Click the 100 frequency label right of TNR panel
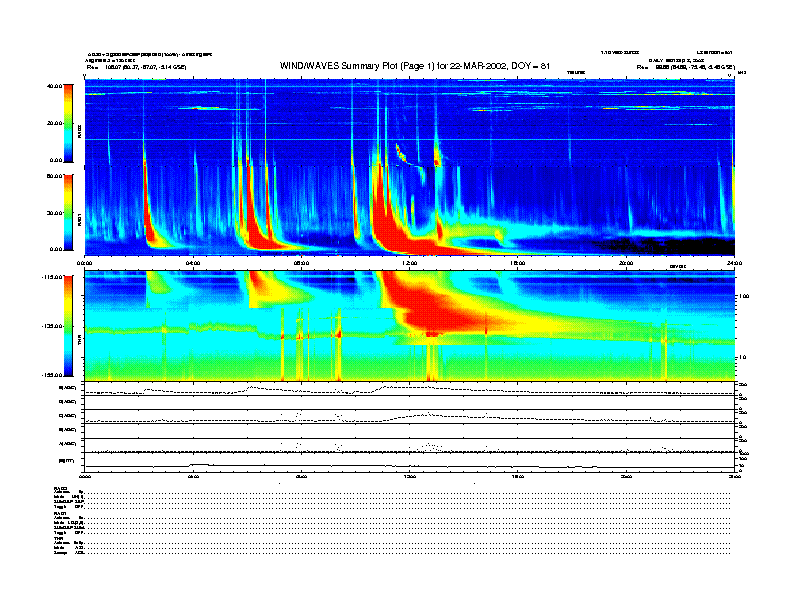Viewport: 792px width, 612px height. click(744, 296)
